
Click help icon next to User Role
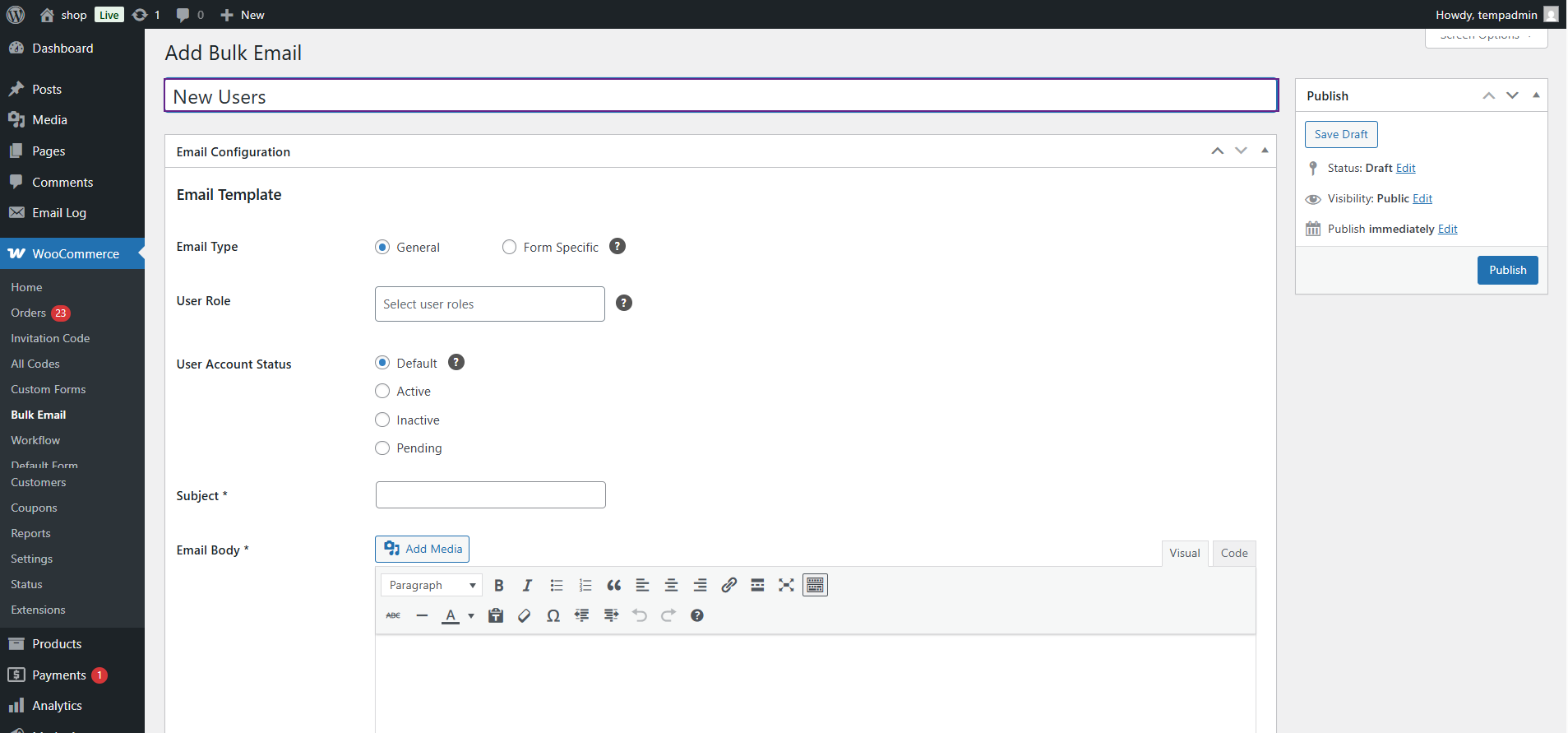[x=624, y=304]
